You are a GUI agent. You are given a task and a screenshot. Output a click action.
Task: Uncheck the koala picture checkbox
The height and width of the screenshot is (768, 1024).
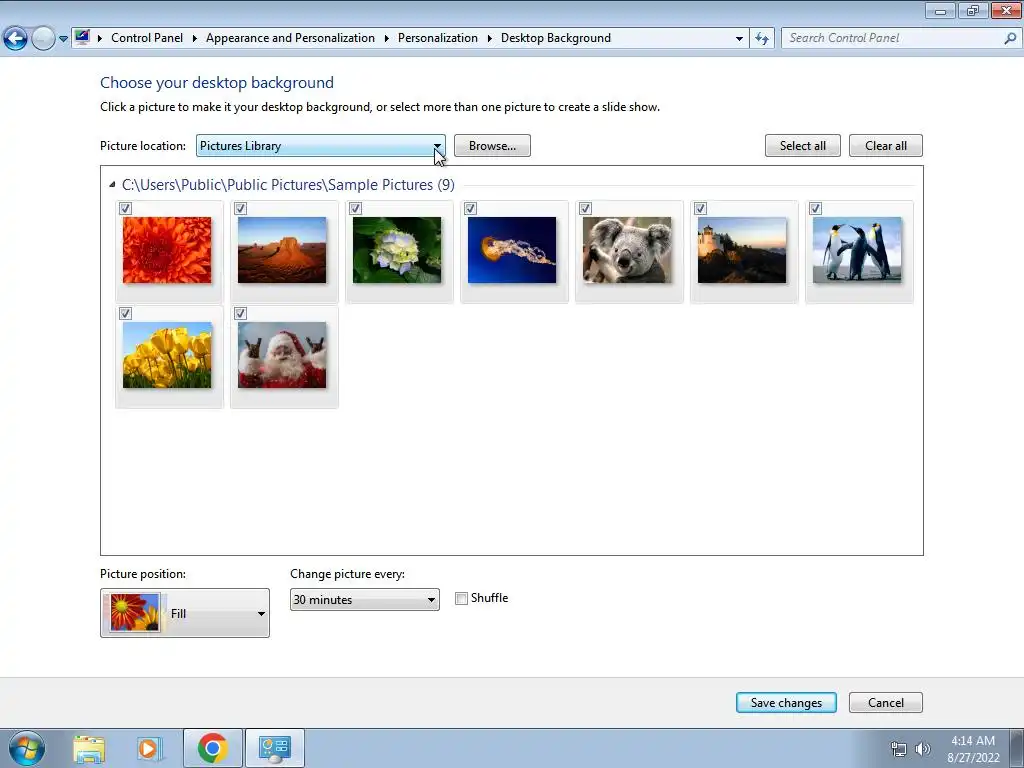coord(585,208)
